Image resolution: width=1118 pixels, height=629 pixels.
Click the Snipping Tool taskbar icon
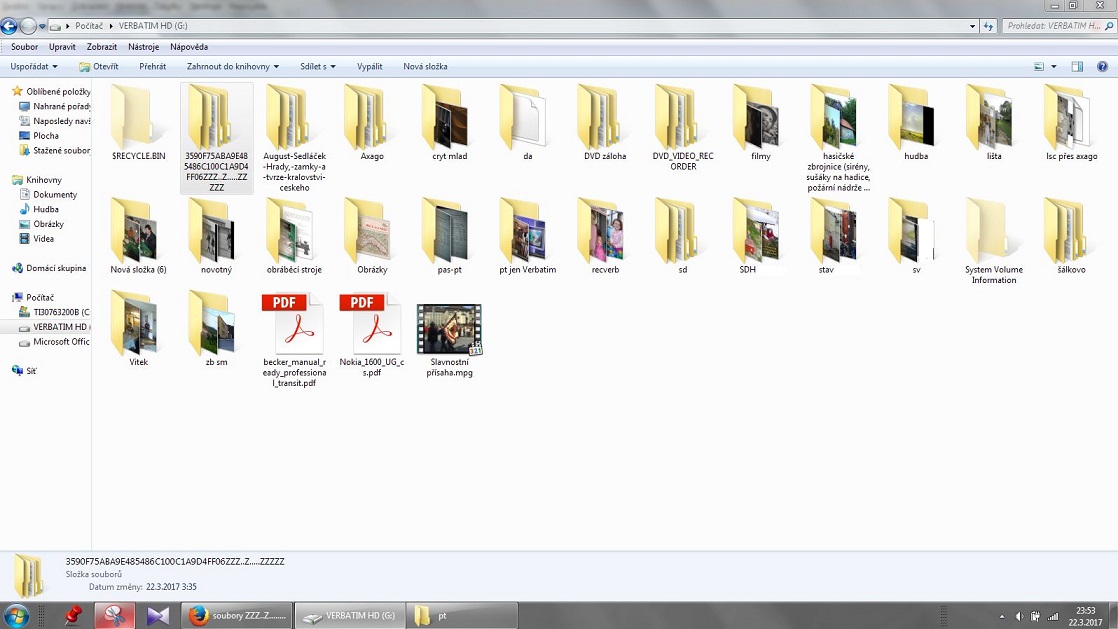pyautogui.click(x=115, y=616)
